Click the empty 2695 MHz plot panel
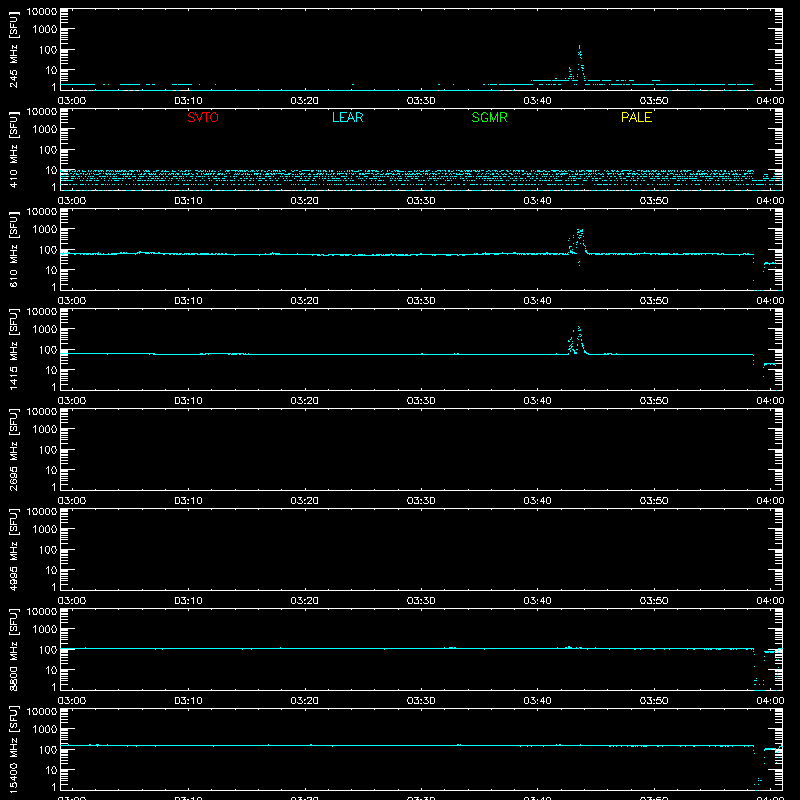This screenshot has height=800, width=800. click(421, 449)
